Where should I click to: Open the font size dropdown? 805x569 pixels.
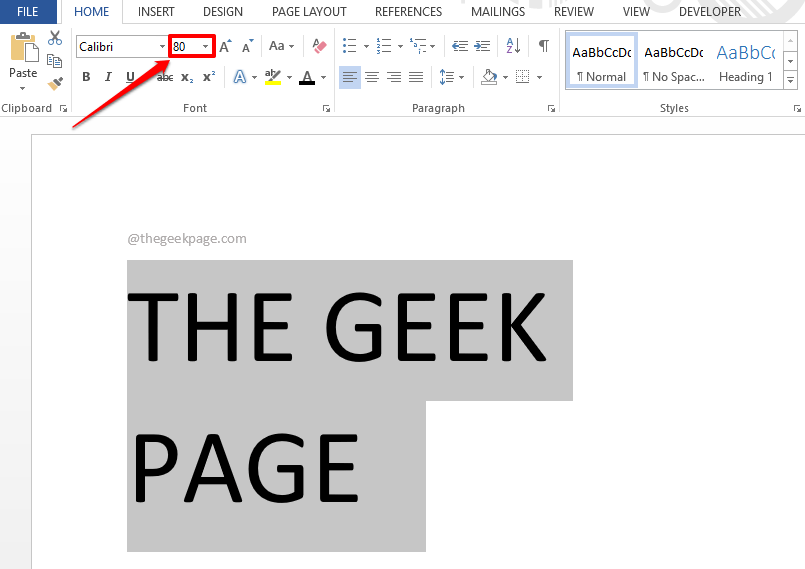coord(205,47)
